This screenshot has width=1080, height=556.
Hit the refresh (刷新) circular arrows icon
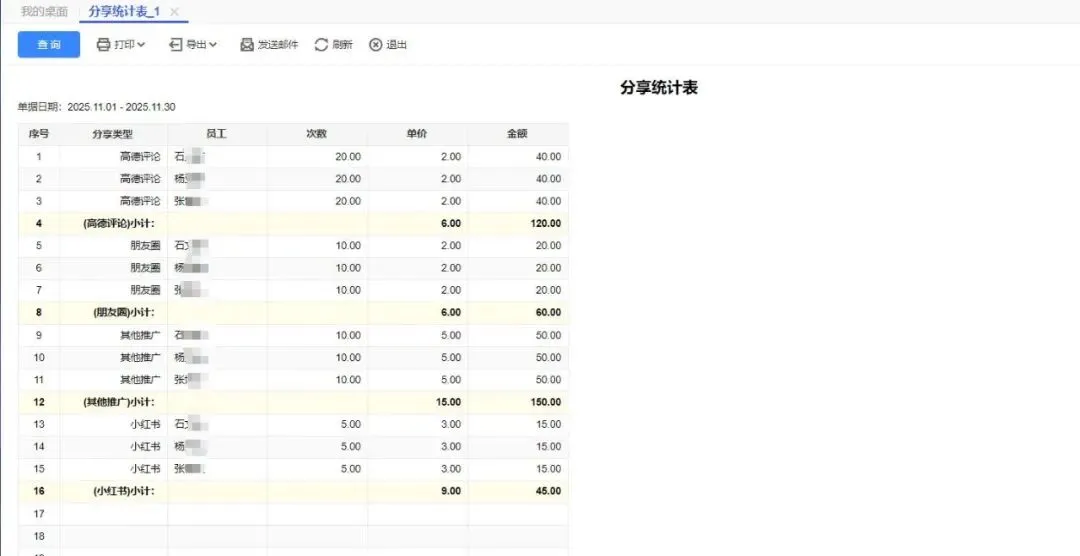pyautogui.click(x=321, y=45)
